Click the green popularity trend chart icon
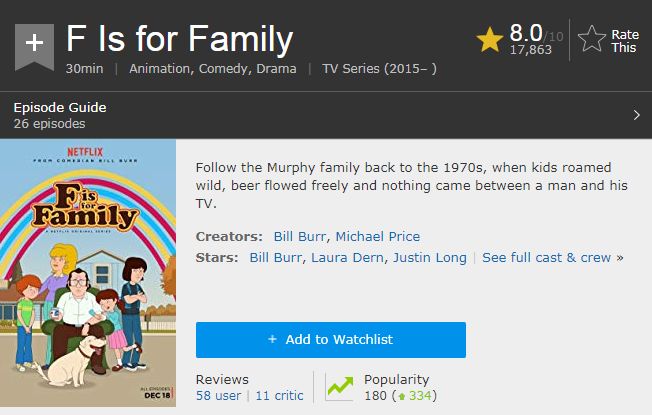The width and height of the screenshot is (652, 415). (340, 386)
